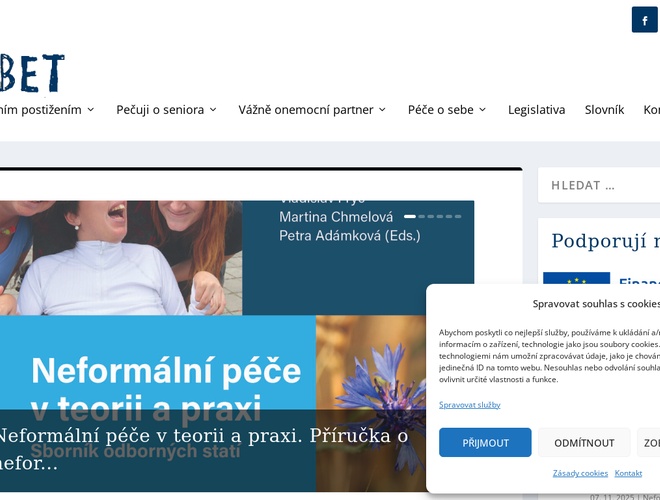
Task: Open the Legislativa menu item
Action: [536, 110]
